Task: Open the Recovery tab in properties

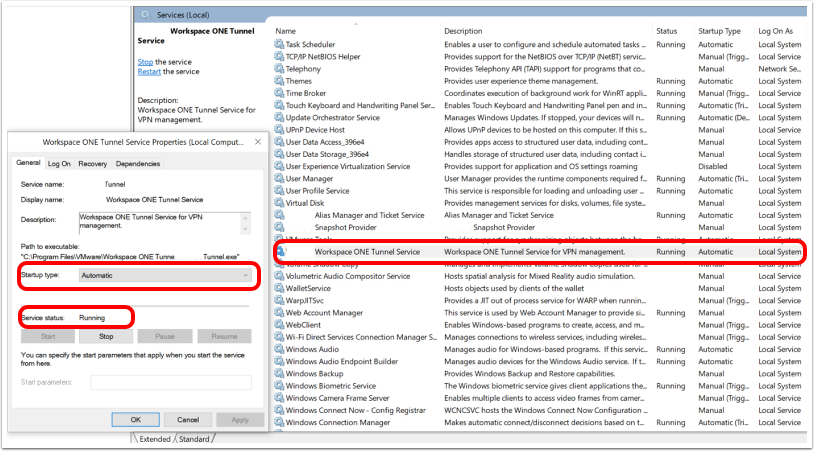Action: tap(92, 164)
